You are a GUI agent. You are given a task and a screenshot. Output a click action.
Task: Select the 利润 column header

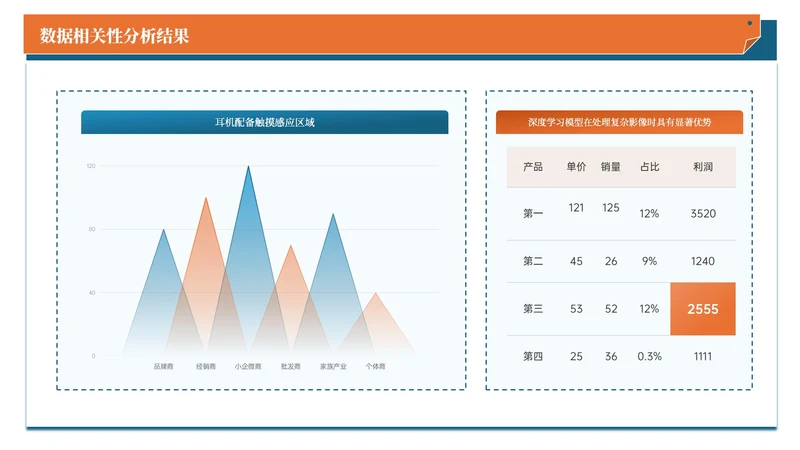click(702, 167)
